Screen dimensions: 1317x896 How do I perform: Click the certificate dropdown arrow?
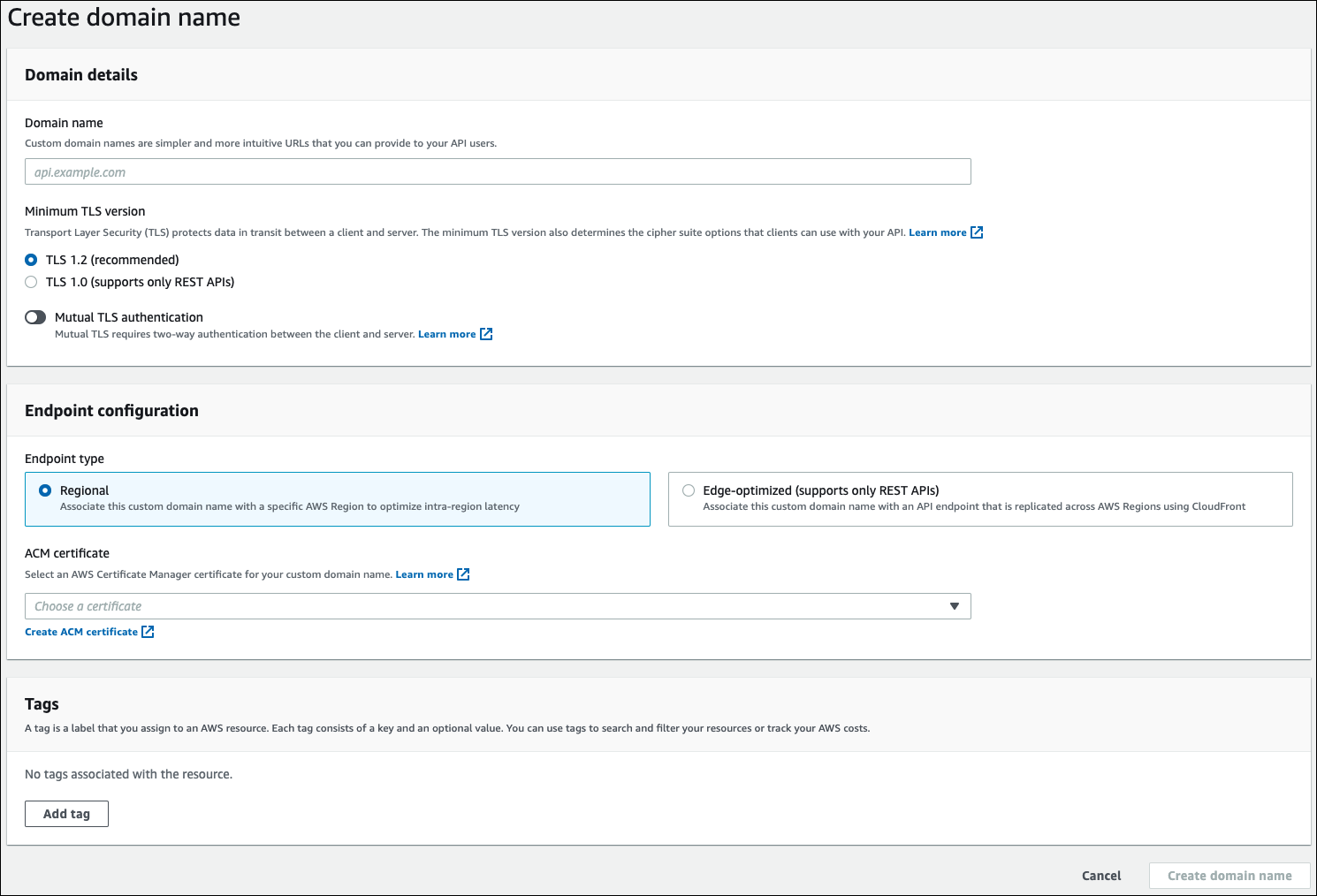(954, 606)
